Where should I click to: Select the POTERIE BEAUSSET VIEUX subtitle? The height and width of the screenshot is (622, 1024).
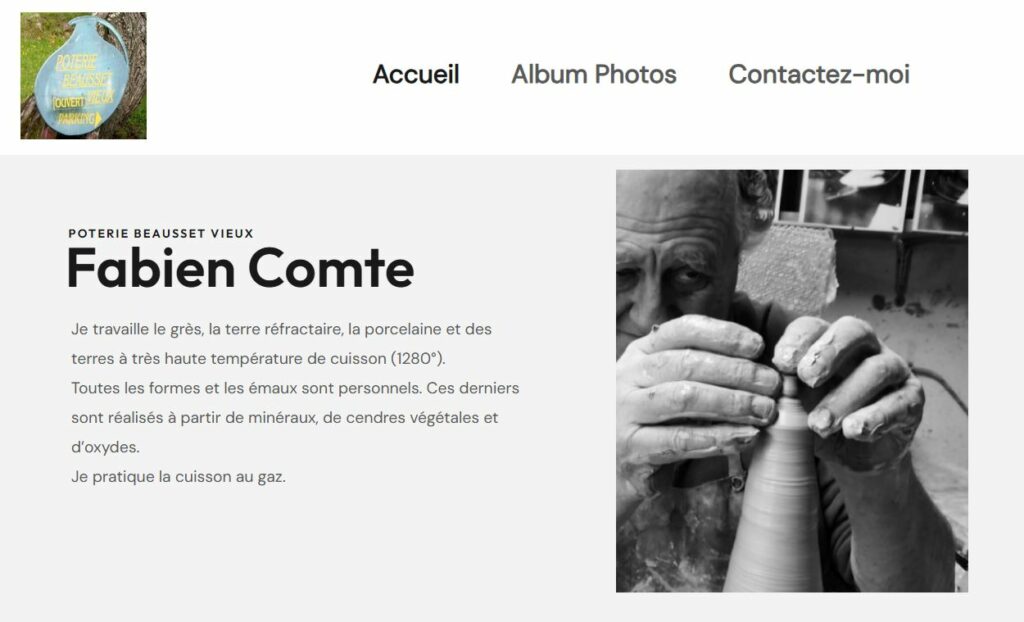click(161, 233)
